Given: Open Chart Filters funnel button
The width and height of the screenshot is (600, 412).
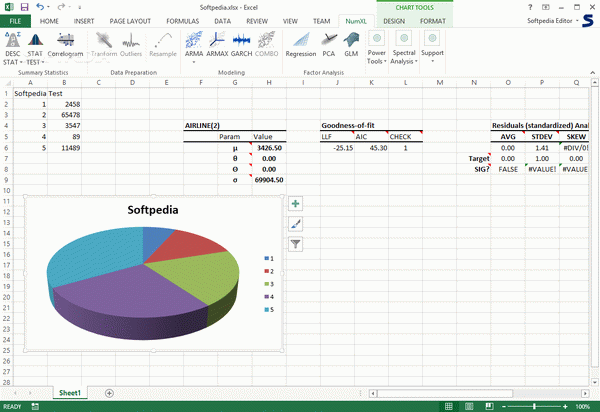Looking at the screenshot, I should pos(295,244).
